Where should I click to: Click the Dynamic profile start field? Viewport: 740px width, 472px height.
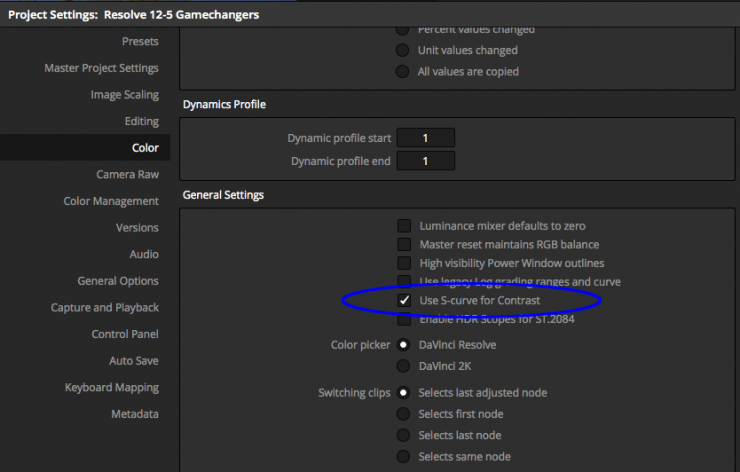point(426,138)
